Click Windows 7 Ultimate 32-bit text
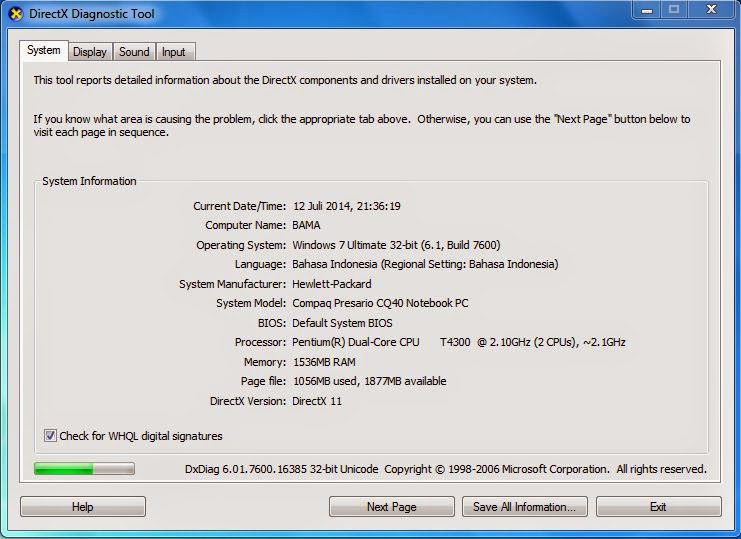 click(x=396, y=245)
